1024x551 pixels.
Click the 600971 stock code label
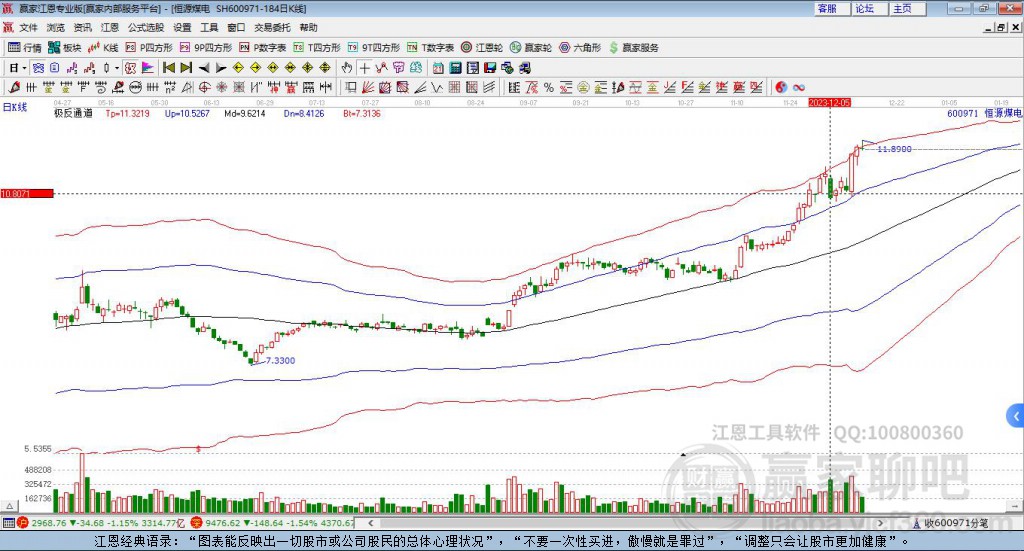coord(963,113)
